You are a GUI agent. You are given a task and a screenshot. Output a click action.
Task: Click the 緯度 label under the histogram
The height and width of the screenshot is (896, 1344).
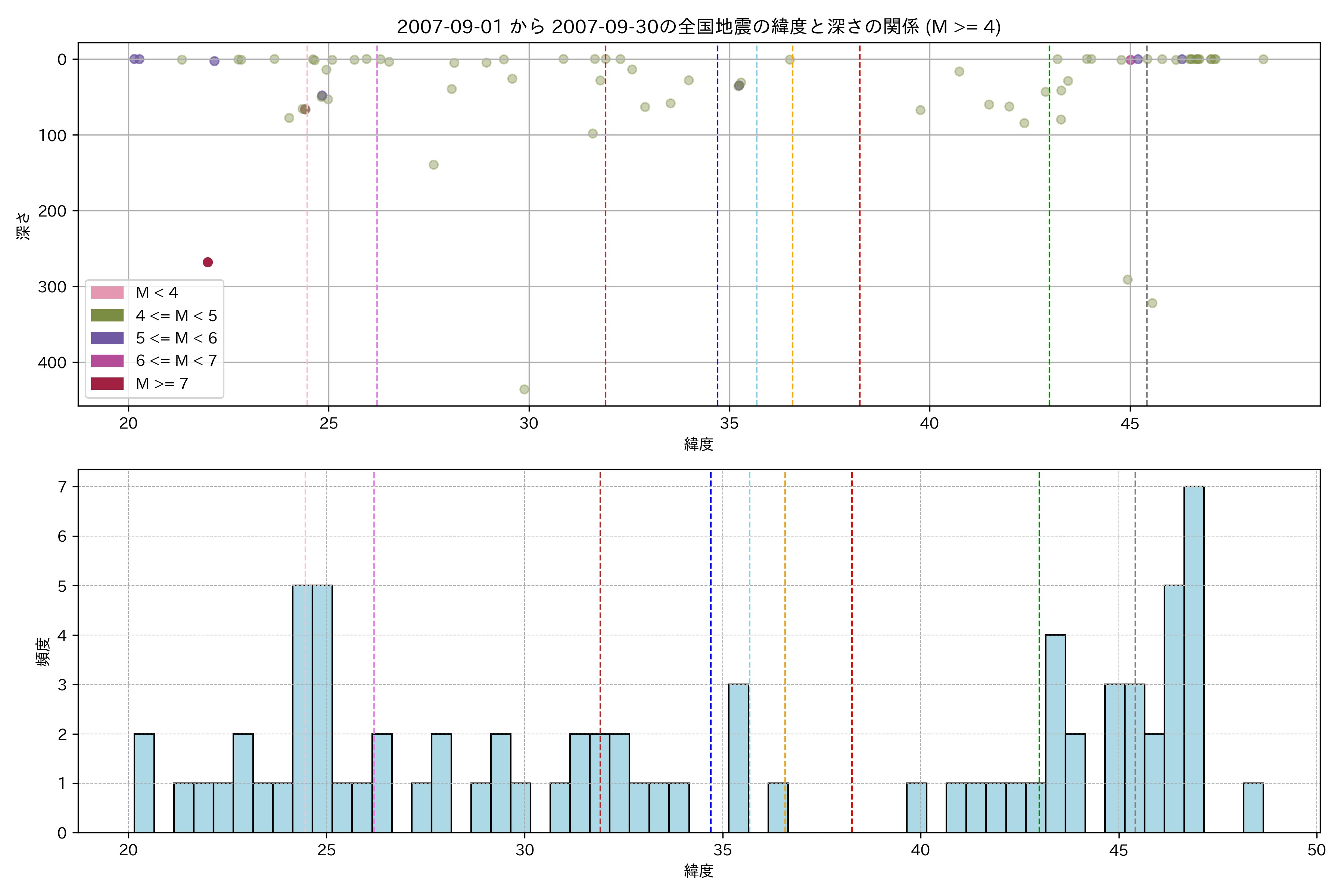[x=698, y=871]
